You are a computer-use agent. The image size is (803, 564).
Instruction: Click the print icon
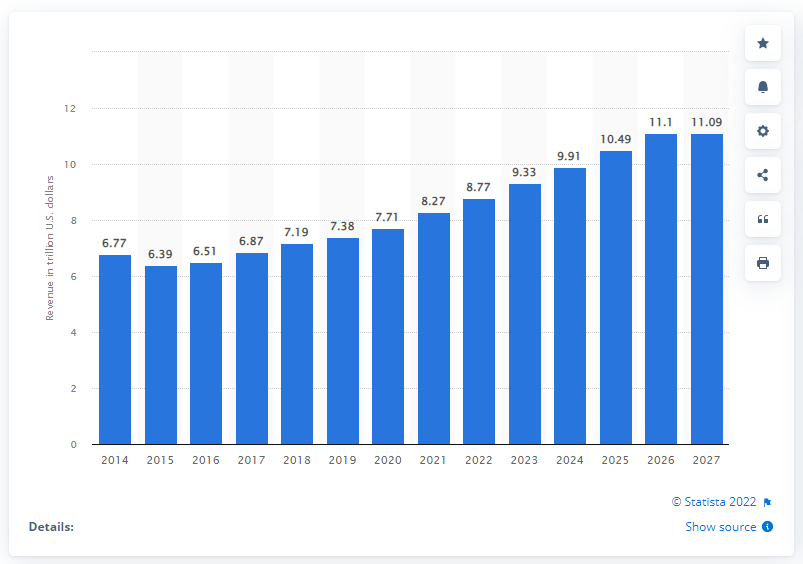coord(763,263)
